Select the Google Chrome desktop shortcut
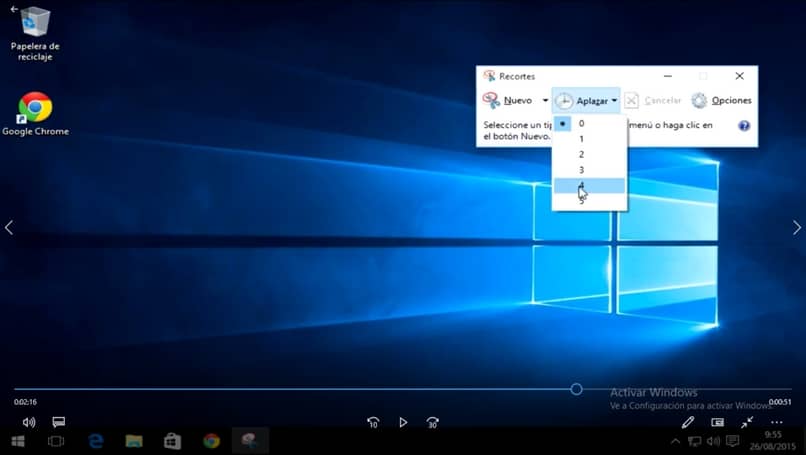 [x=35, y=114]
